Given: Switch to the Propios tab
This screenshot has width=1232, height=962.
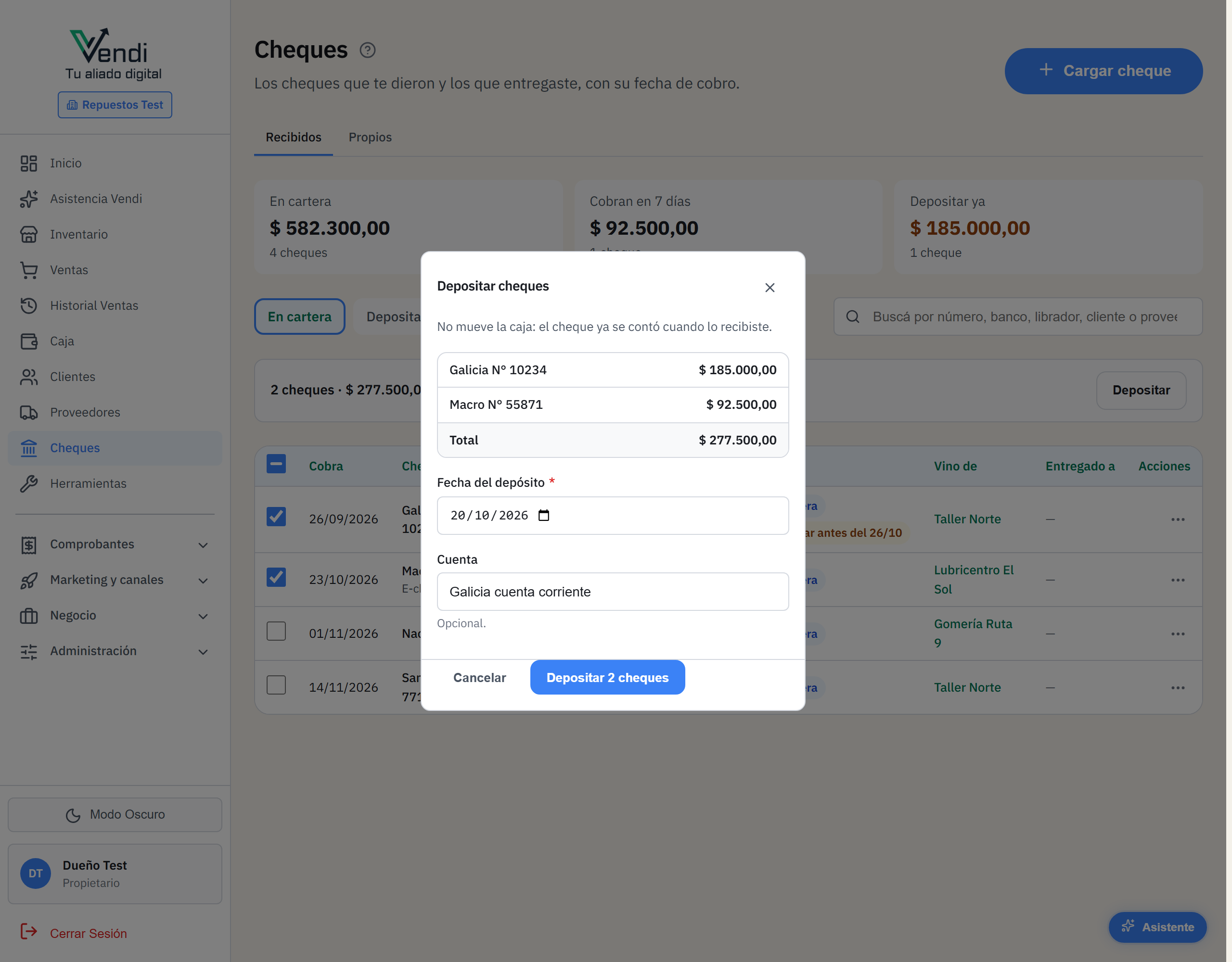Looking at the screenshot, I should pyautogui.click(x=370, y=137).
